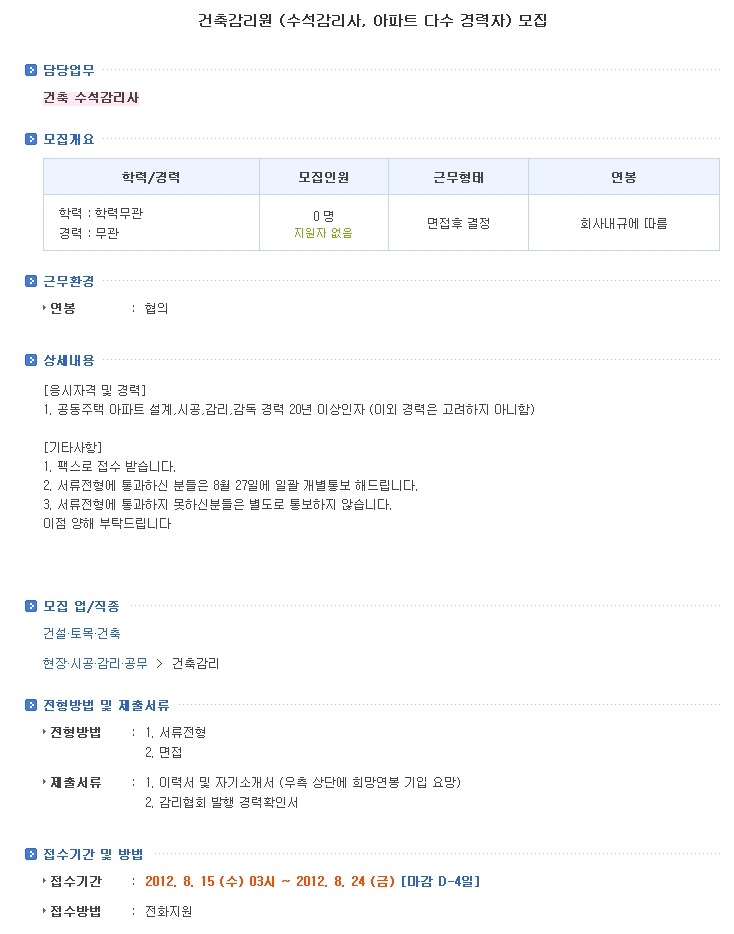Viewport: 734px width, 934px height.
Task: Open the 현장·시공·감리·공무 category link
Action: 95,664
